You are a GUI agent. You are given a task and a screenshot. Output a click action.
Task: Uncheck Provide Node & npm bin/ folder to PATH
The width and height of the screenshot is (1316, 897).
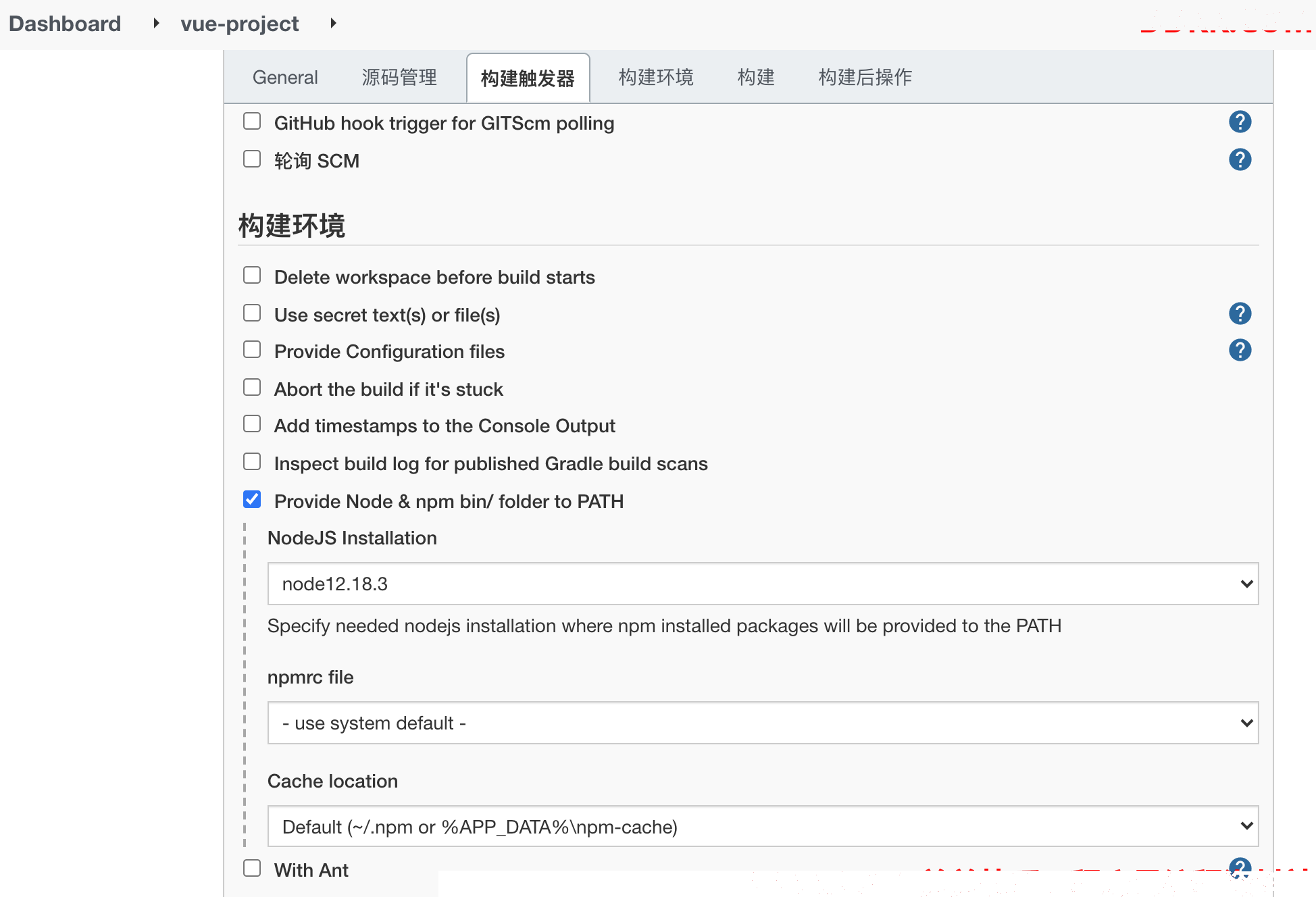click(252, 500)
